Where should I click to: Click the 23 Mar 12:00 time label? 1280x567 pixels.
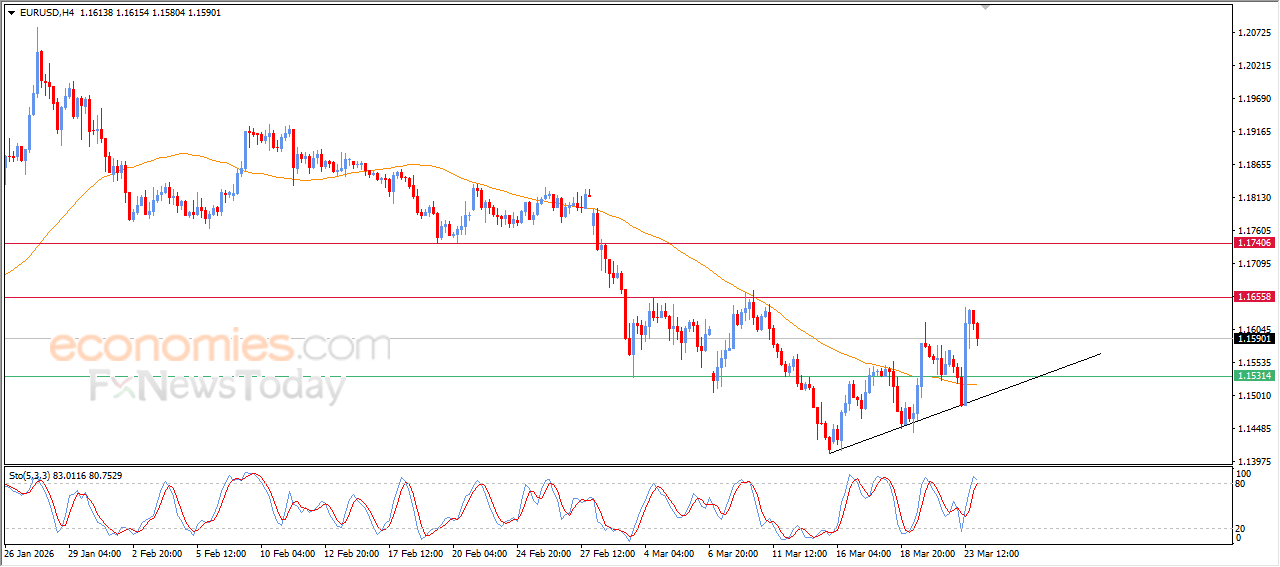pyautogui.click(x=990, y=553)
